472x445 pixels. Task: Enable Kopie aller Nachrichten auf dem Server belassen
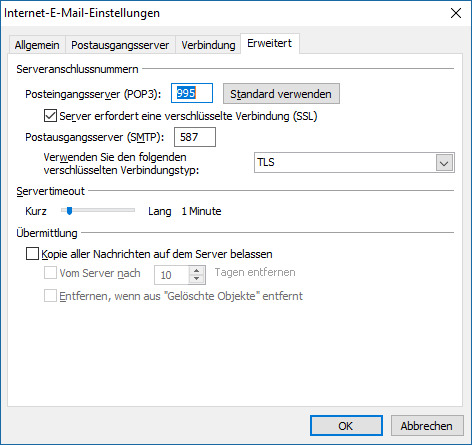[x=32, y=254]
